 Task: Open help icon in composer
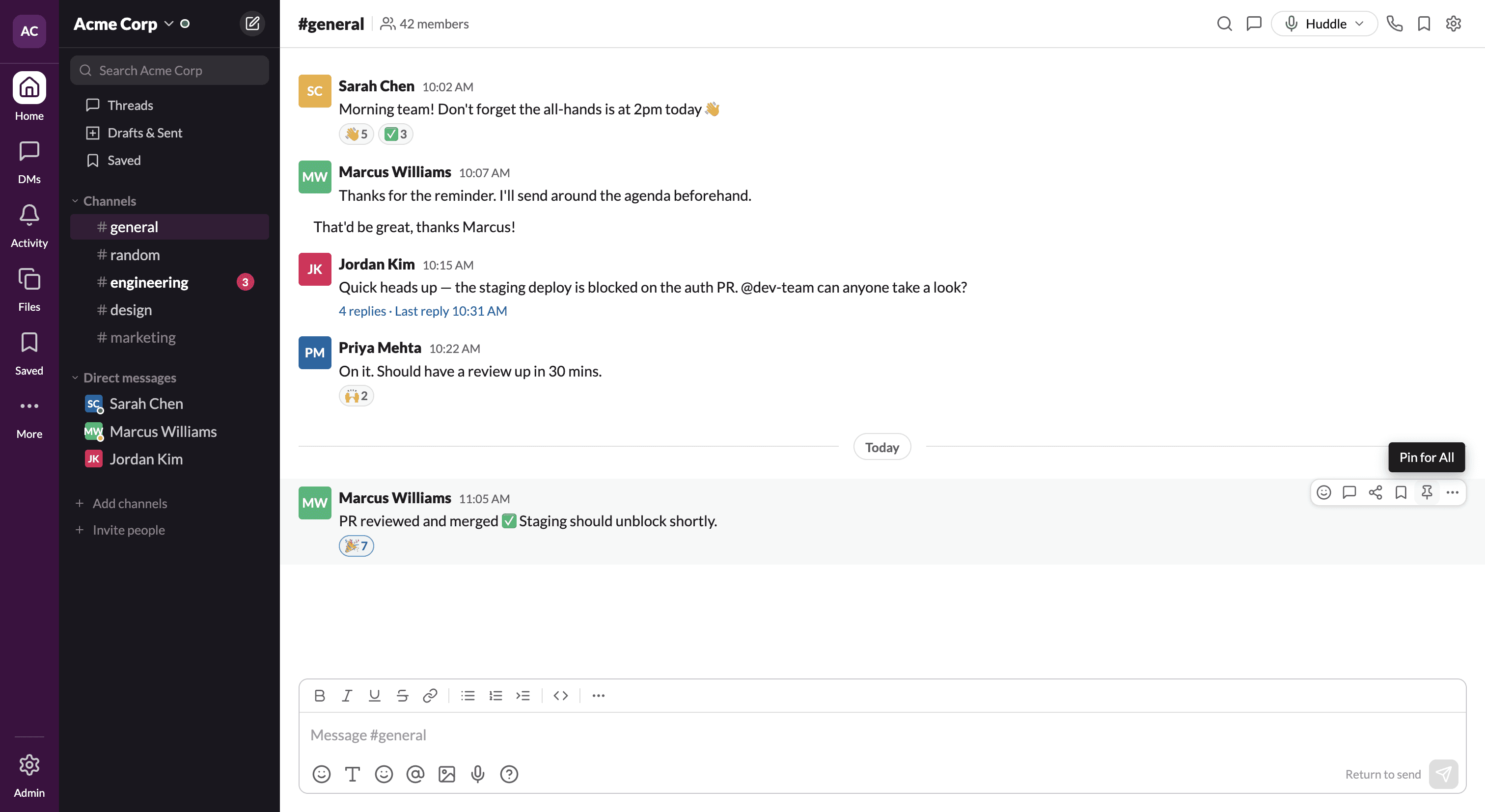coord(509,774)
